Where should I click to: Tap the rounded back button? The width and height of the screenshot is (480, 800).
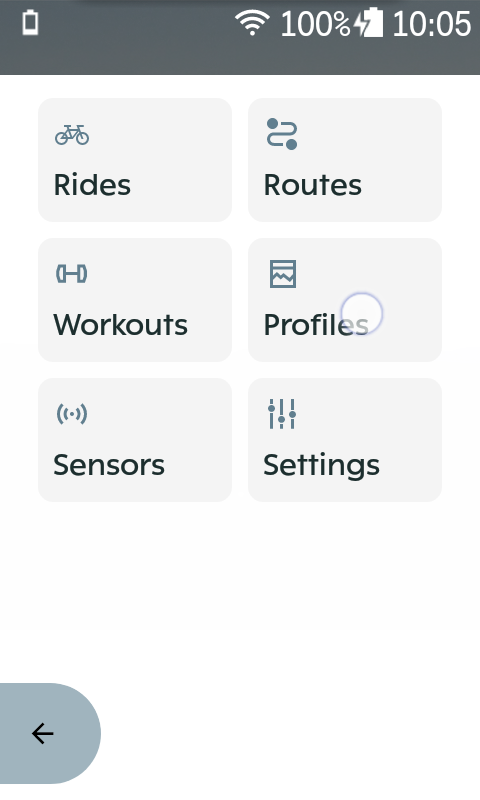[x=50, y=734]
